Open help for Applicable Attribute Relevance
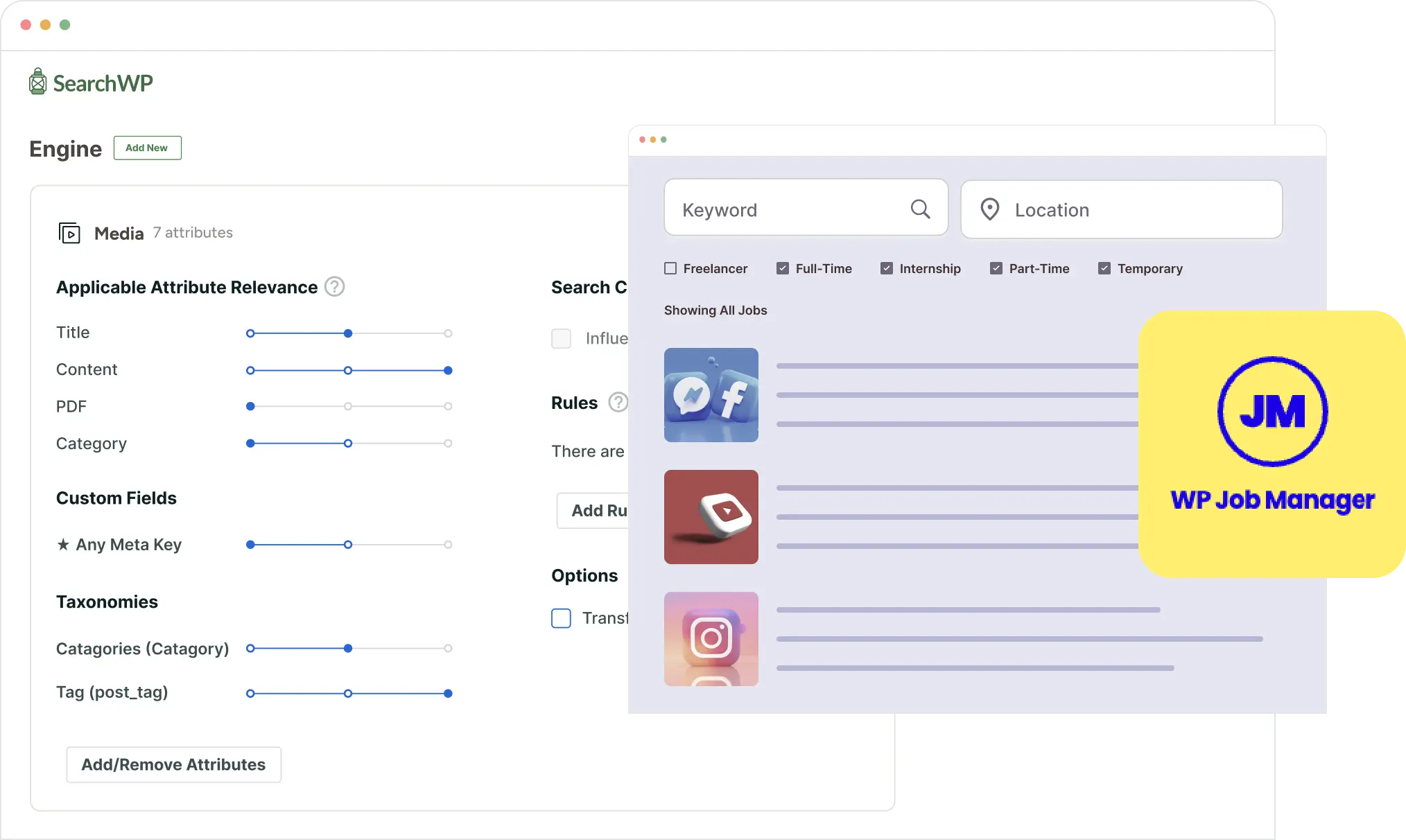The width and height of the screenshot is (1406, 840). coord(334,286)
